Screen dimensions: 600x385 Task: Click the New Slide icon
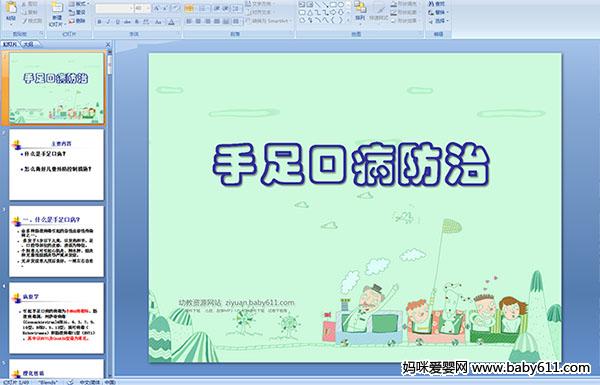(x=57, y=10)
